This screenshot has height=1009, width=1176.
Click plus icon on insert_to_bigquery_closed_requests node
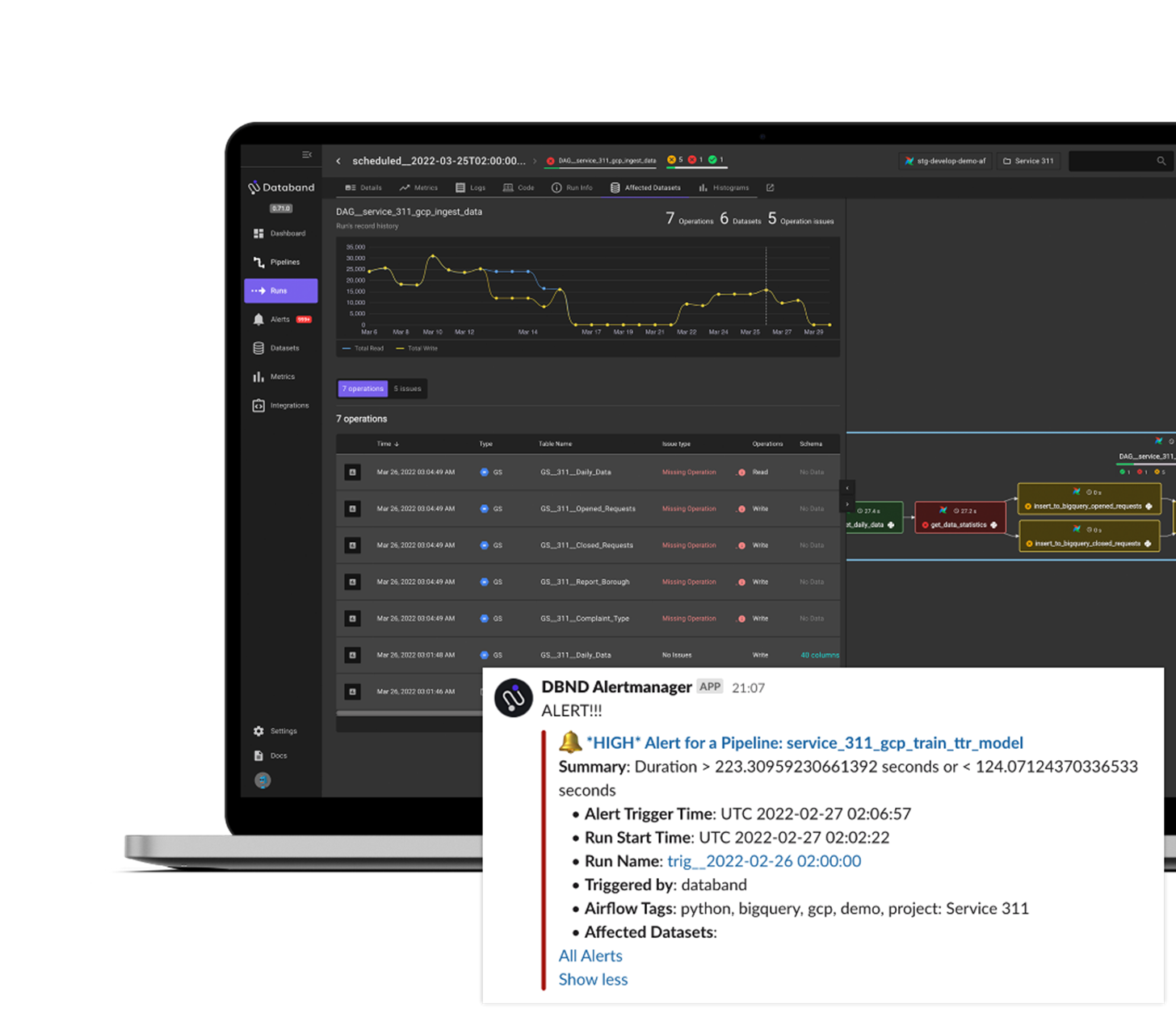pyautogui.click(x=1148, y=544)
